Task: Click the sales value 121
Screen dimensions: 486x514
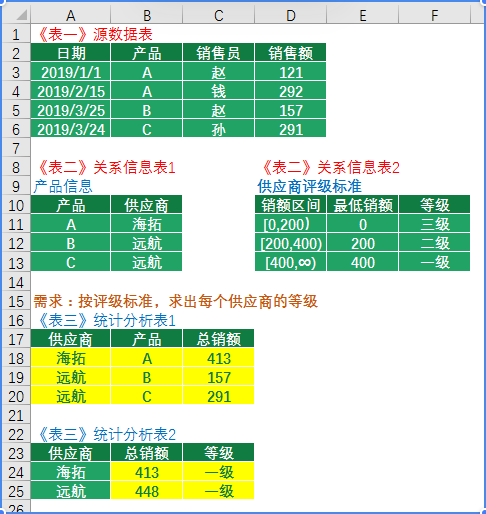Action: [290, 72]
